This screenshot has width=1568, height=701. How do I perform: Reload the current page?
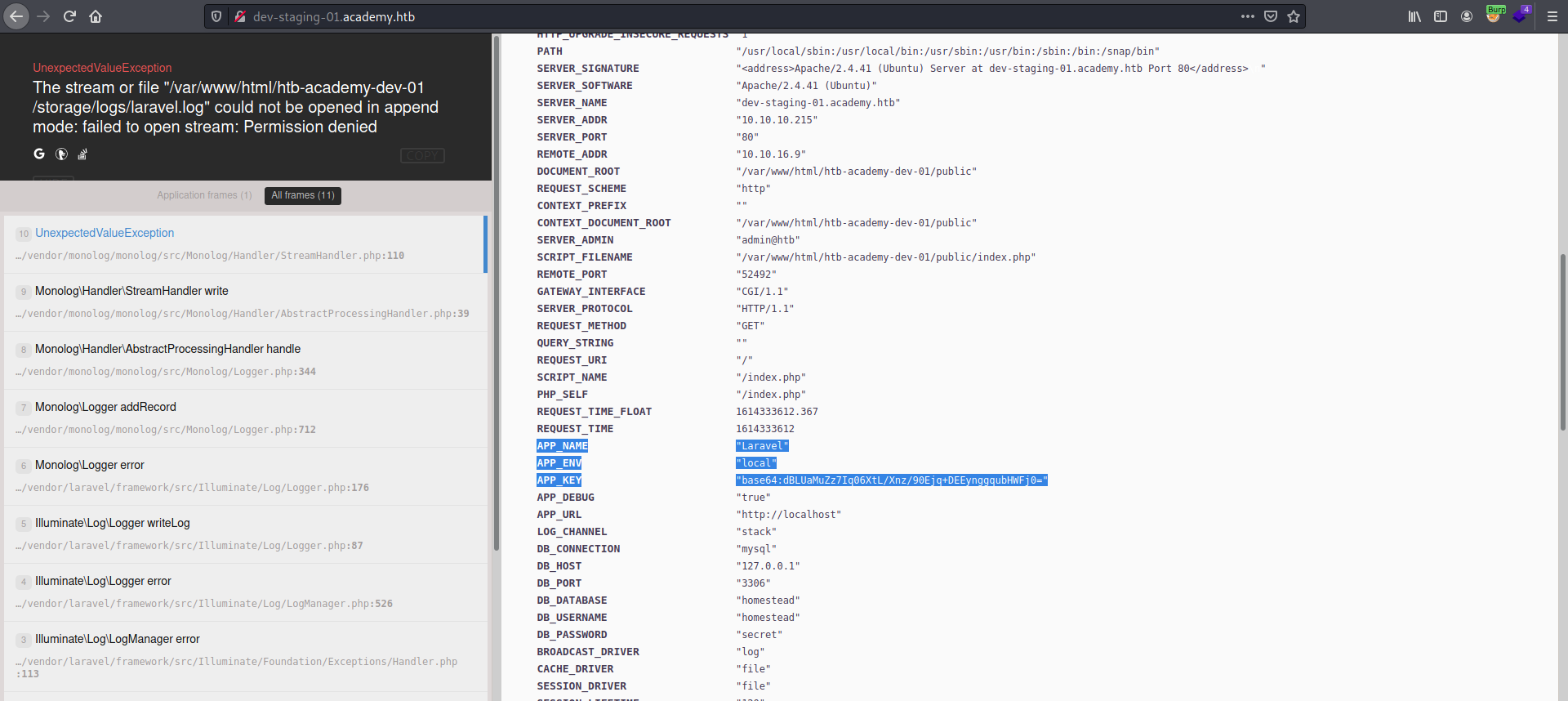pyautogui.click(x=69, y=16)
